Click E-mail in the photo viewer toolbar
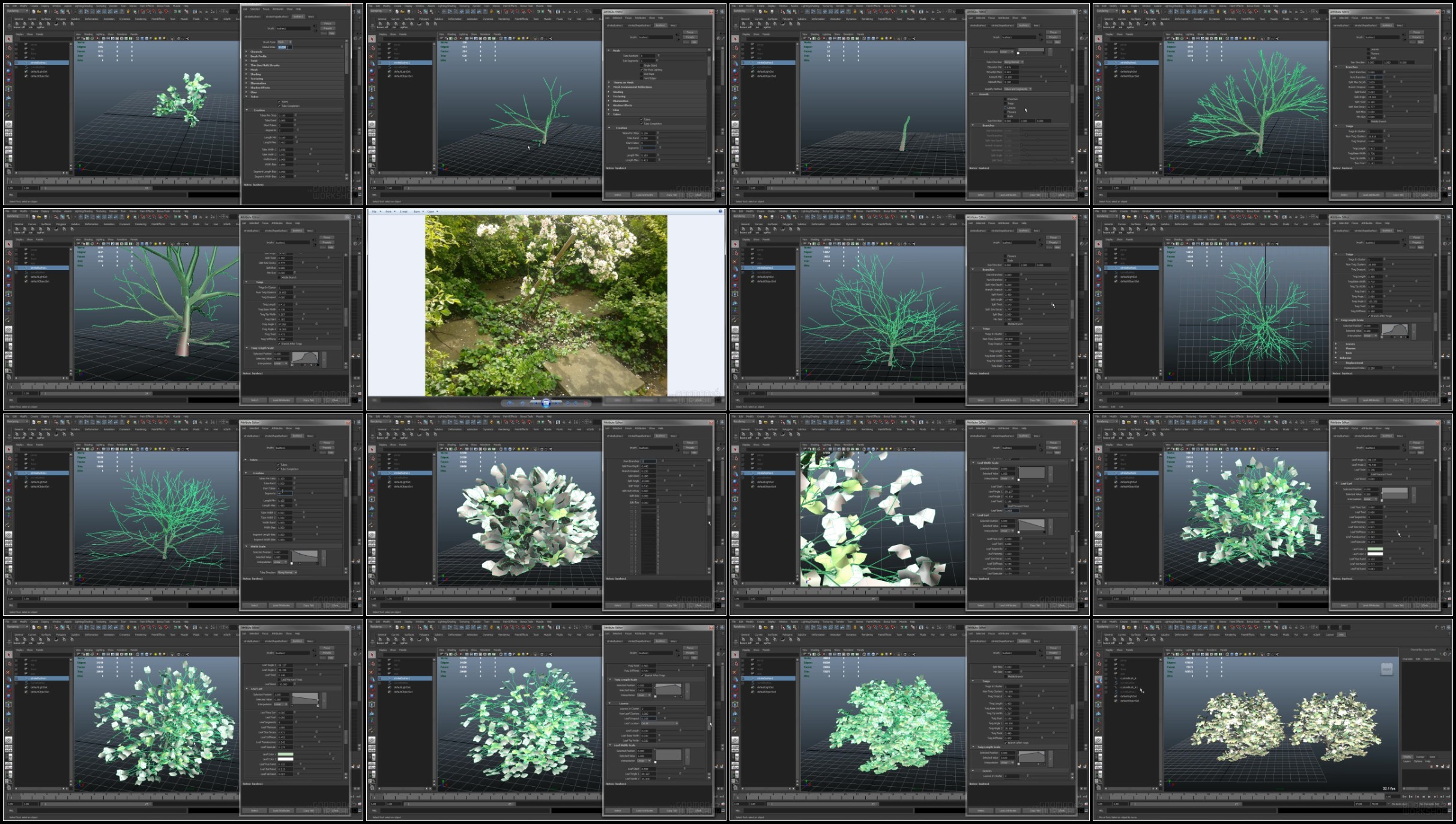The height and width of the screenshot is (824, 1456). point(403,211)
